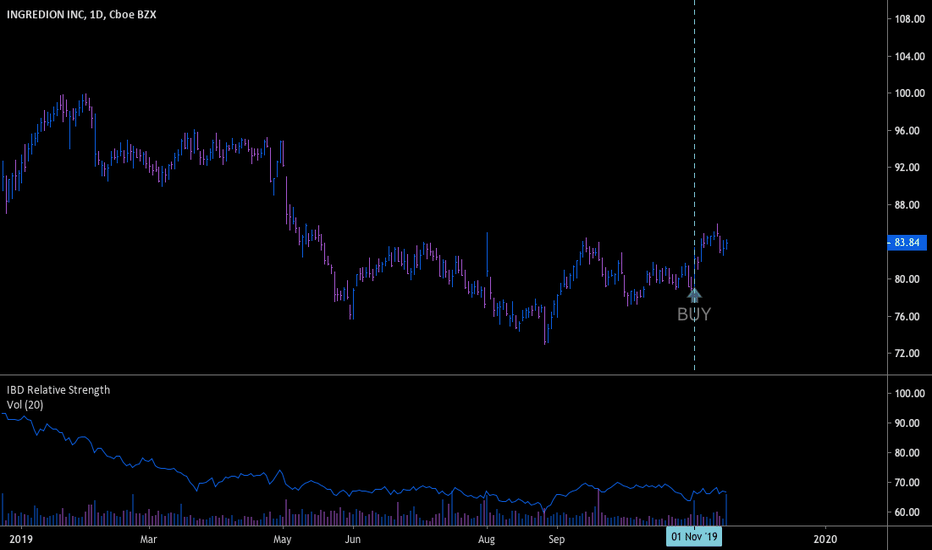Screen dimensions: 932x550
Task: Click the 96.00 price axis label
Action: click(907, 131)
